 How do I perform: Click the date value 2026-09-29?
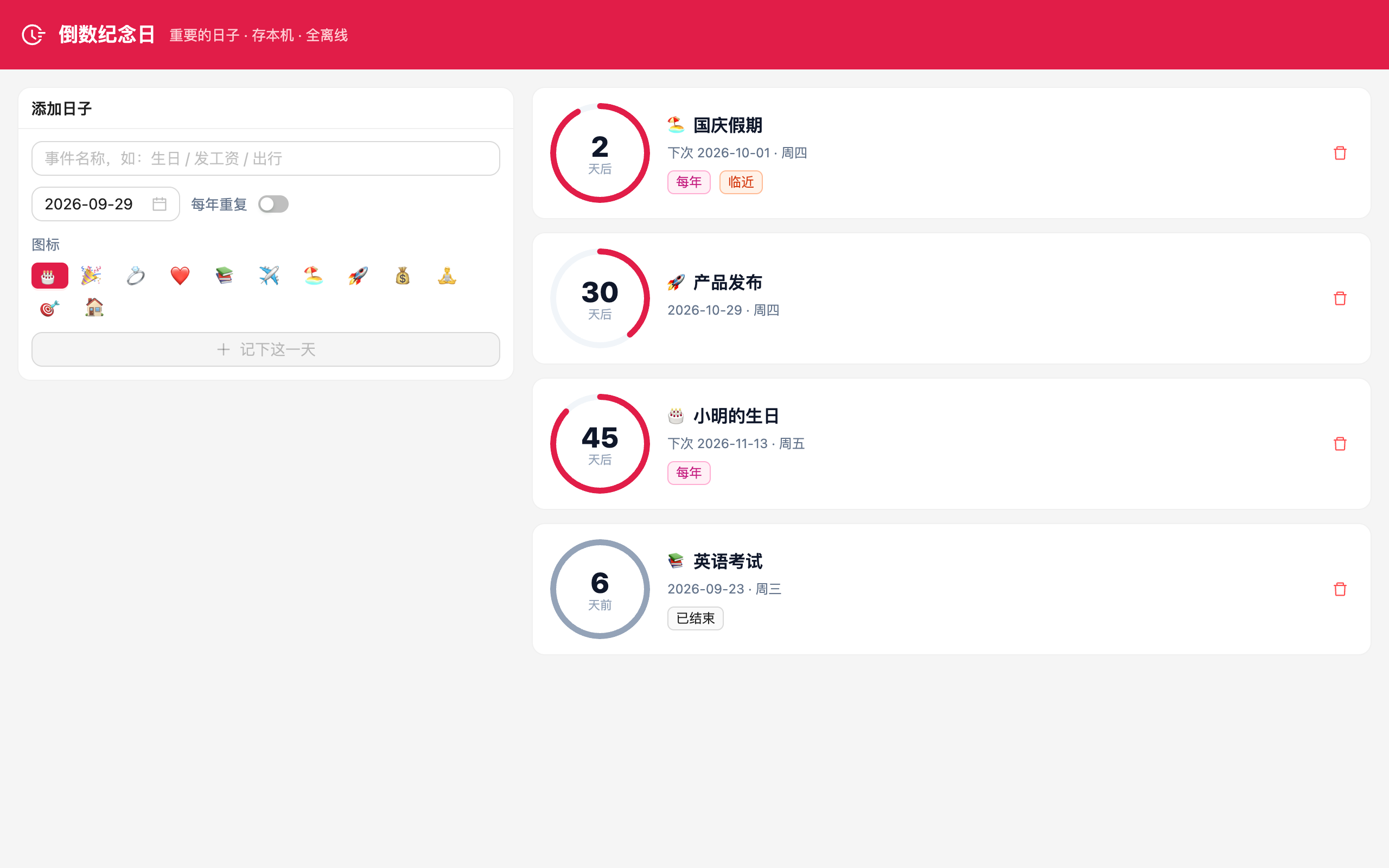[89, 205]
